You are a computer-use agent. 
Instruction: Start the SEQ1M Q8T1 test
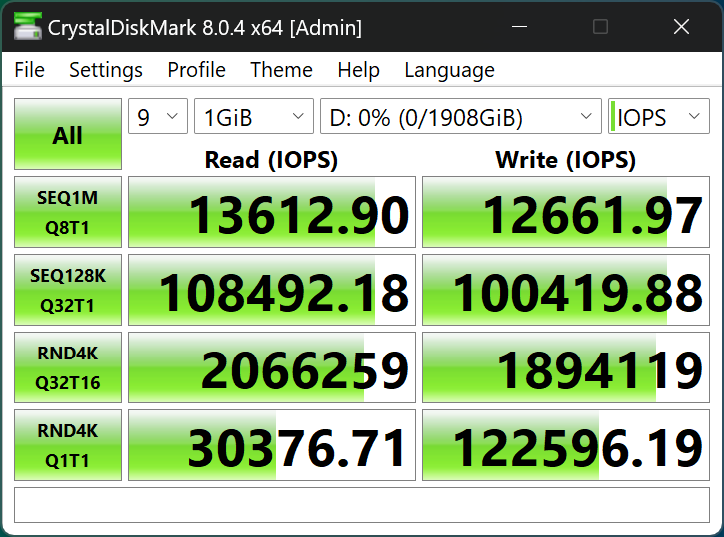coord(68,212)
